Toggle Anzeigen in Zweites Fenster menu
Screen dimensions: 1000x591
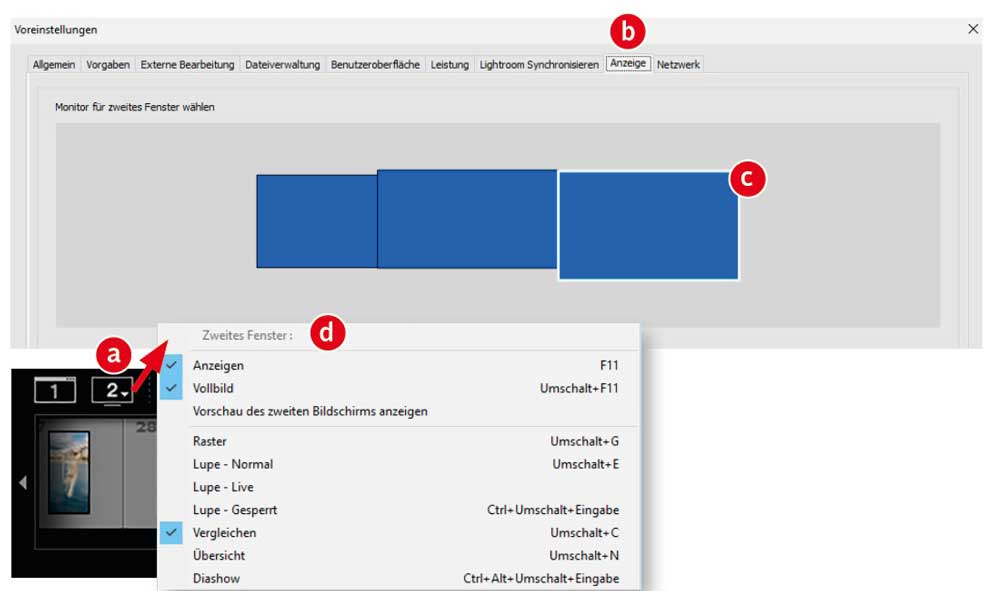399,365
